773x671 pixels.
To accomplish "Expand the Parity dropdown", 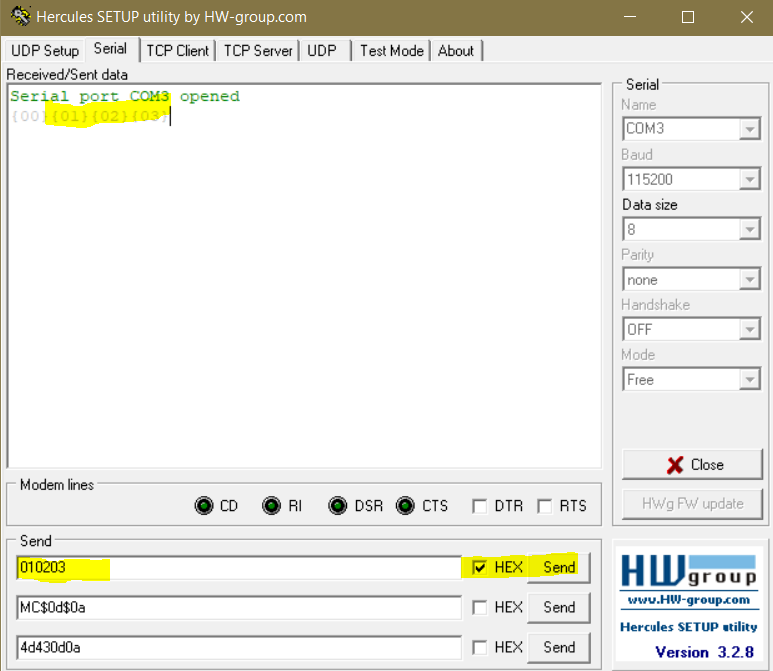I will (x=750, y=280).
